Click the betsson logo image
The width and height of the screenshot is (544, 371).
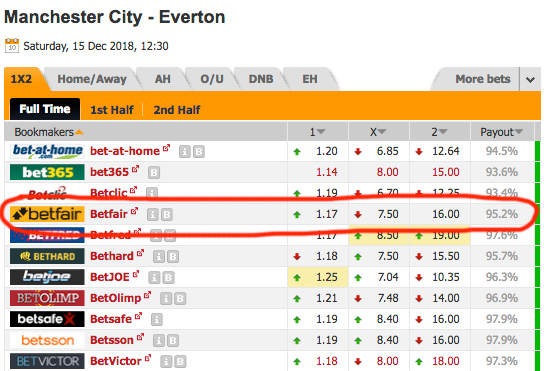47,340
